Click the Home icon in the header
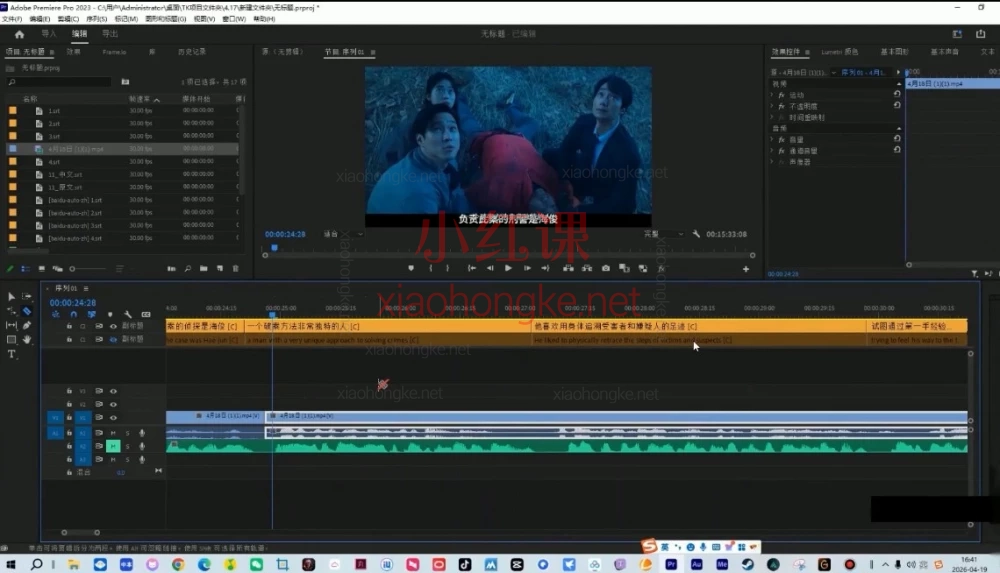This screenshot has height=573, width=1000. point(19,34)
